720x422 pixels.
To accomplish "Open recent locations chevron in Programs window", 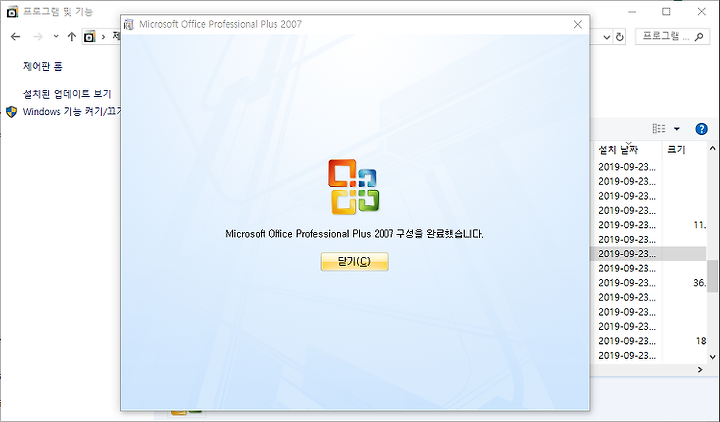I will pyautogui.click(x=56, y=36).
